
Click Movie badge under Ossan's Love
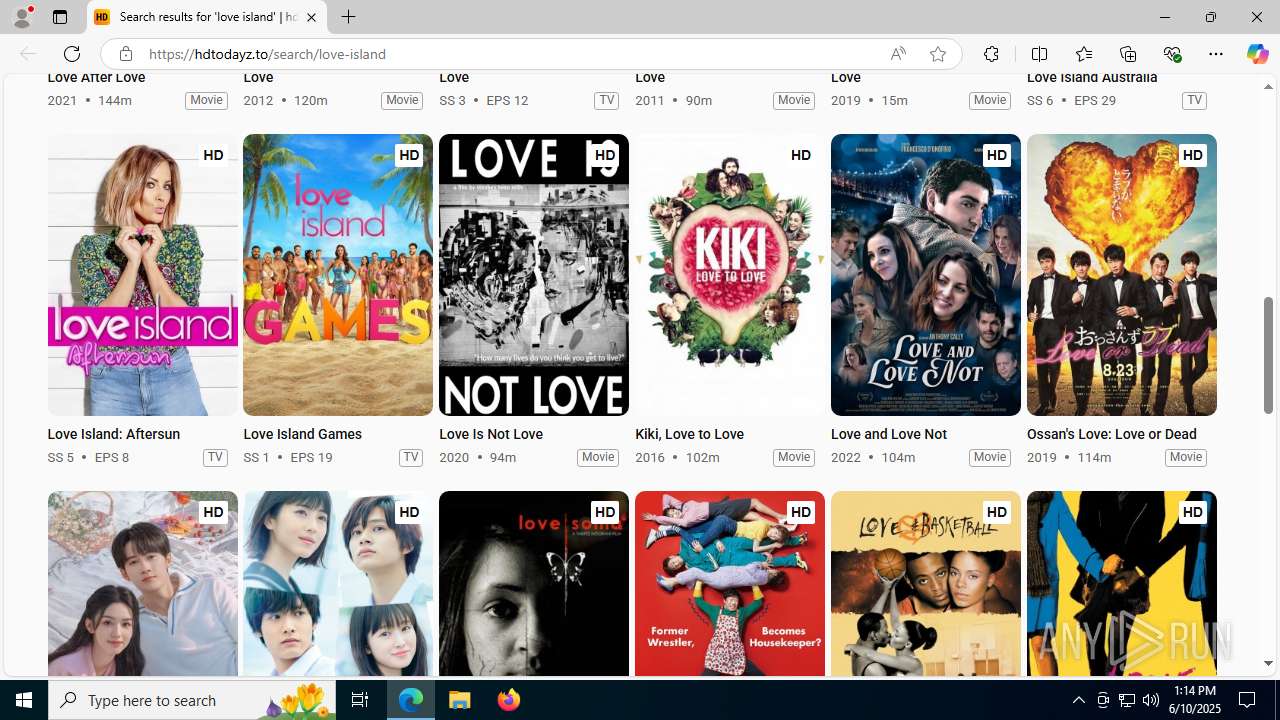click(1186, 457)
